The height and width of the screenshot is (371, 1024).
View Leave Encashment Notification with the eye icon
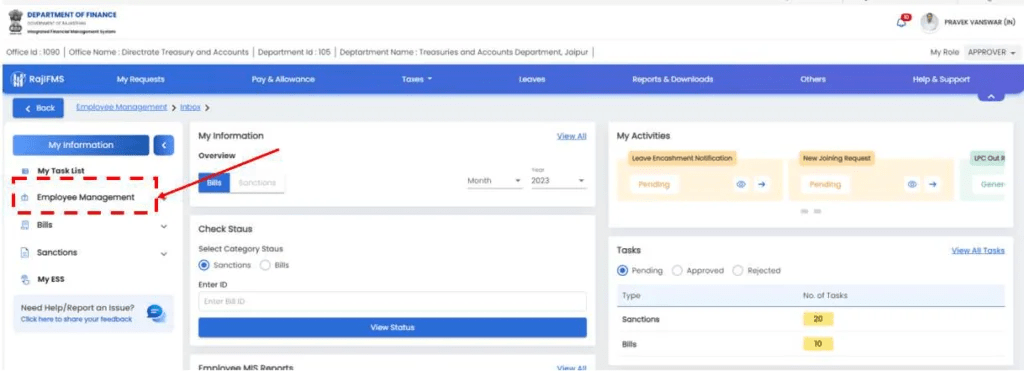tap(741, 185)
